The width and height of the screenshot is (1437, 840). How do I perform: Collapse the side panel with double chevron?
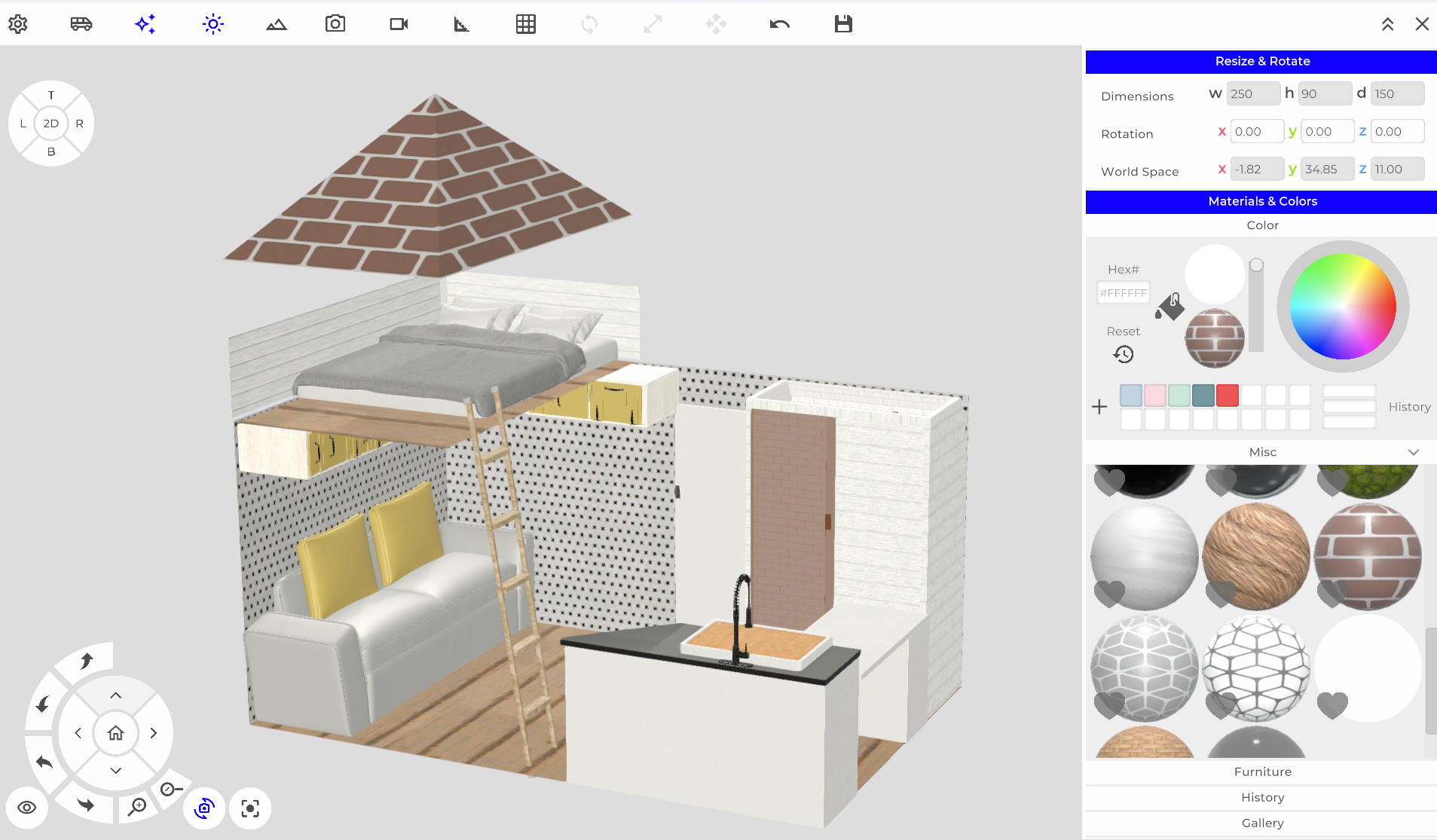[x=1387, y=24]
